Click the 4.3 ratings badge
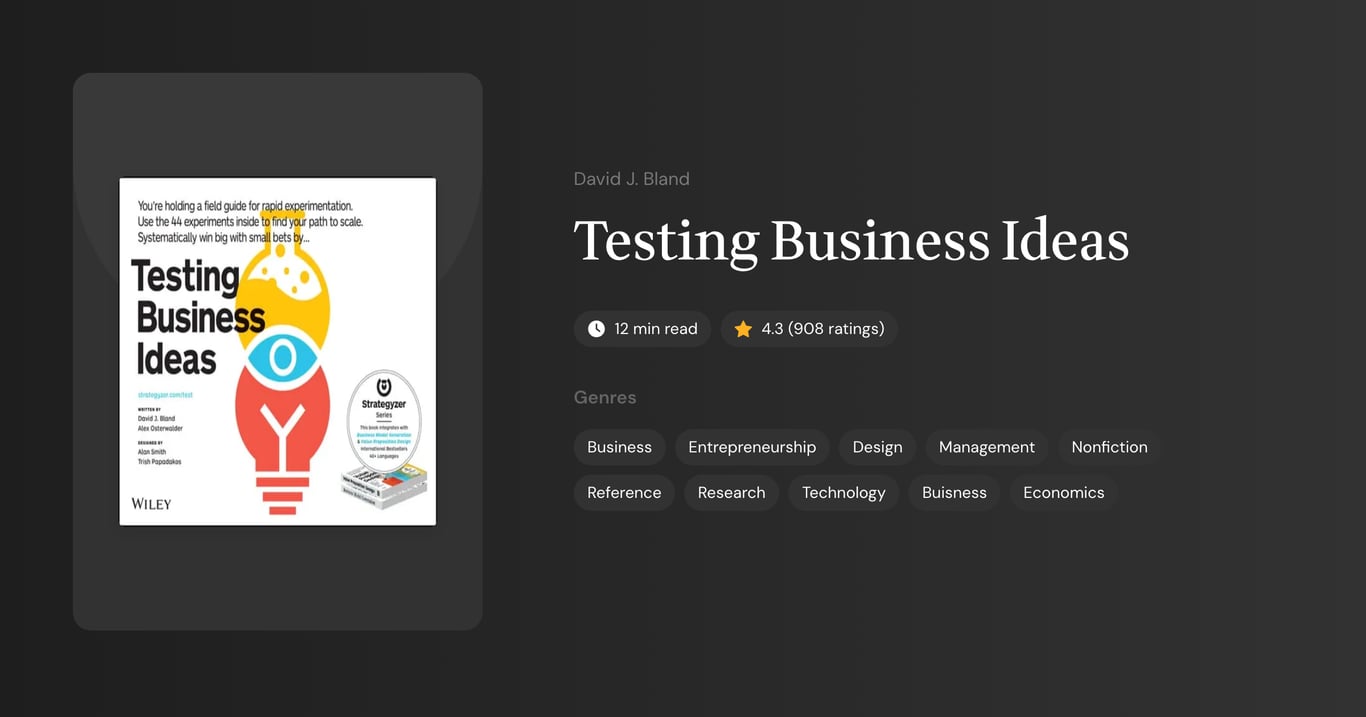1366x717 pixels. point(809,328)
